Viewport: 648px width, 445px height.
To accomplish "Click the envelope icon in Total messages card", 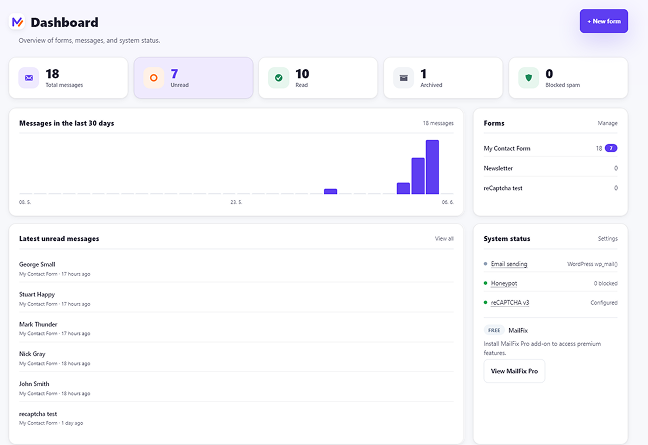I will (x=29, y=78).
